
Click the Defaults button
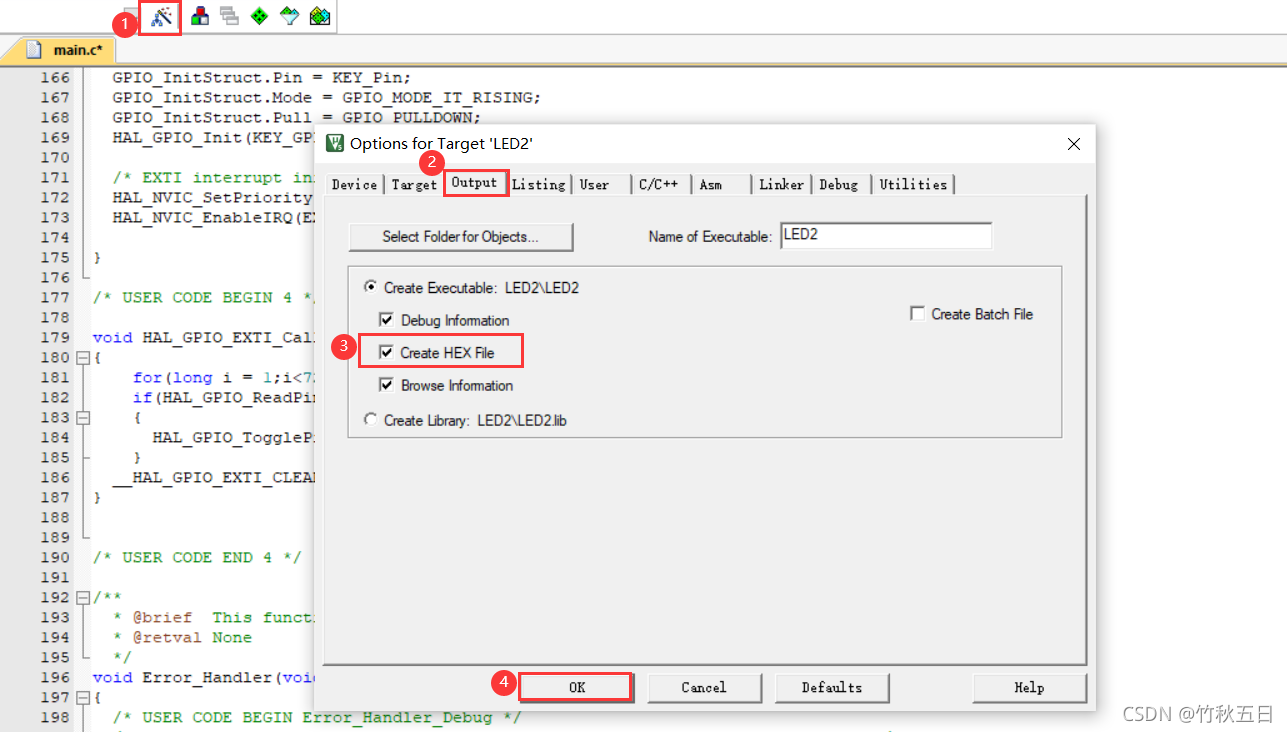(x=831, y=688)
